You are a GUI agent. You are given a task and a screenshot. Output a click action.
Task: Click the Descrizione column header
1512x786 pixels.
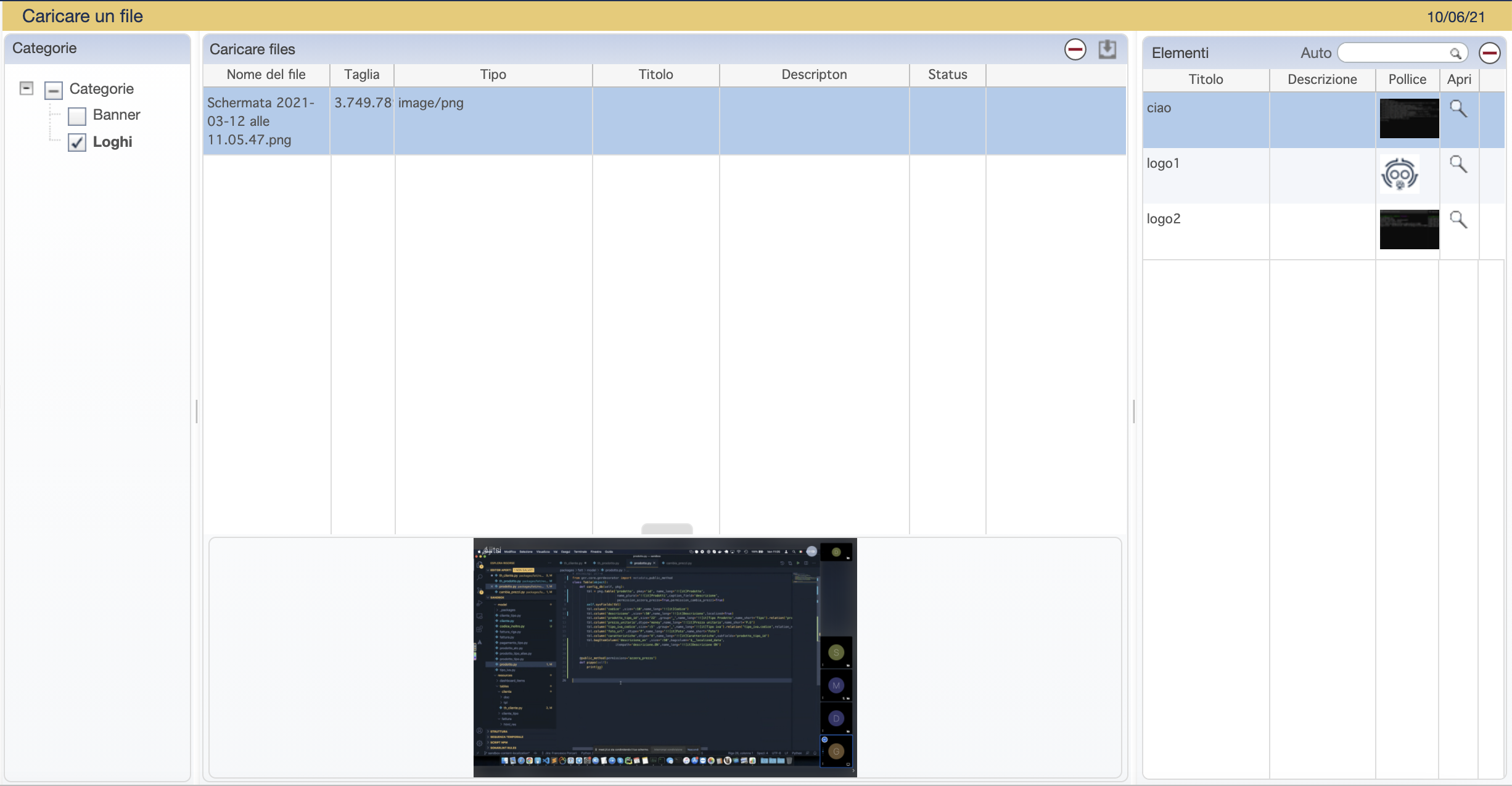1323,80
